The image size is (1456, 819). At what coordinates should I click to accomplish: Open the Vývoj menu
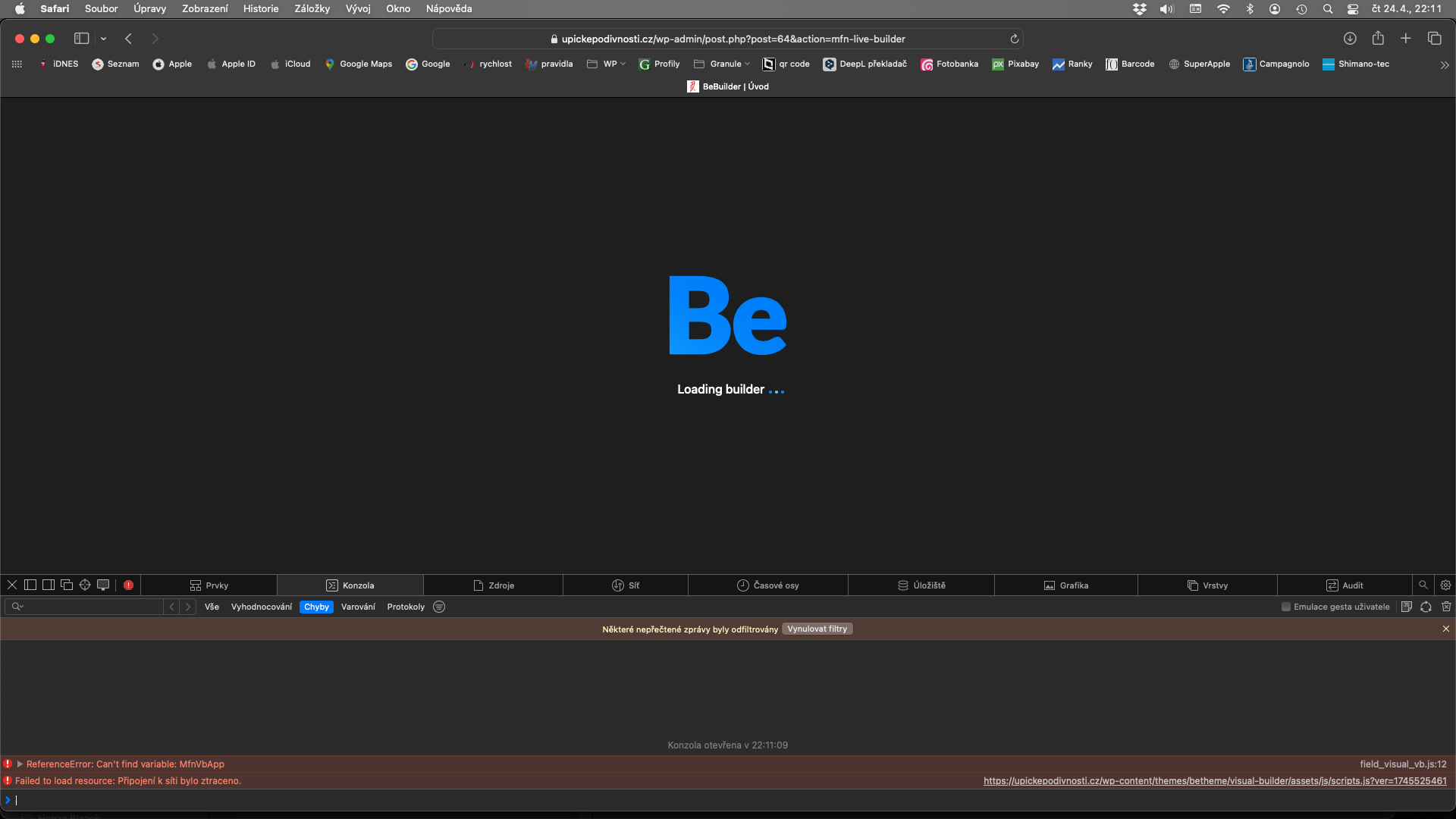358,9
